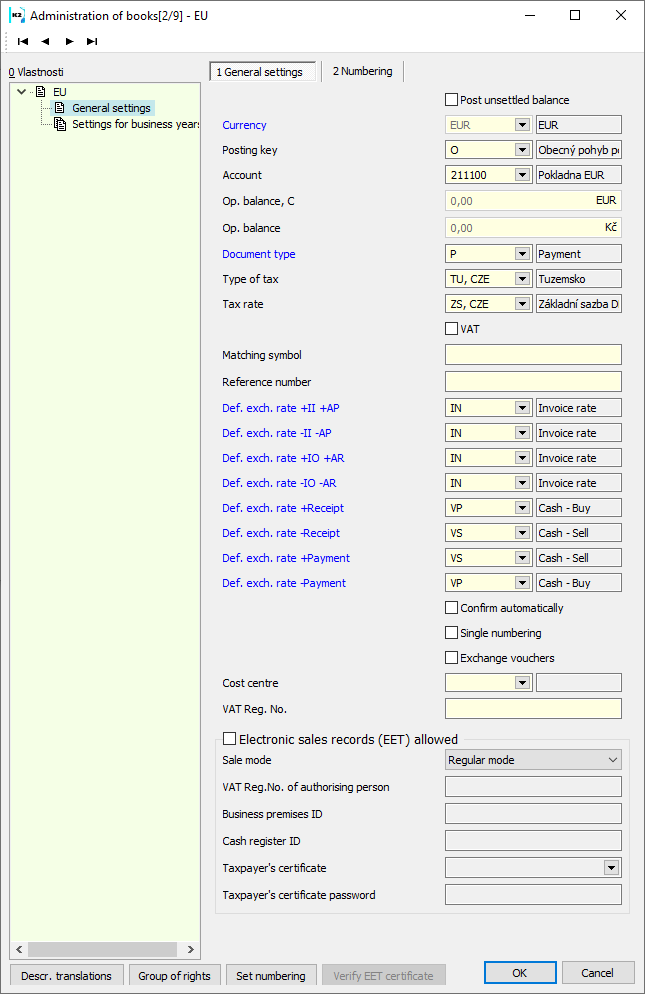Click the Matching symbol input field
The height and width of the screenshot is (994, 645).
tap(533, 355)
